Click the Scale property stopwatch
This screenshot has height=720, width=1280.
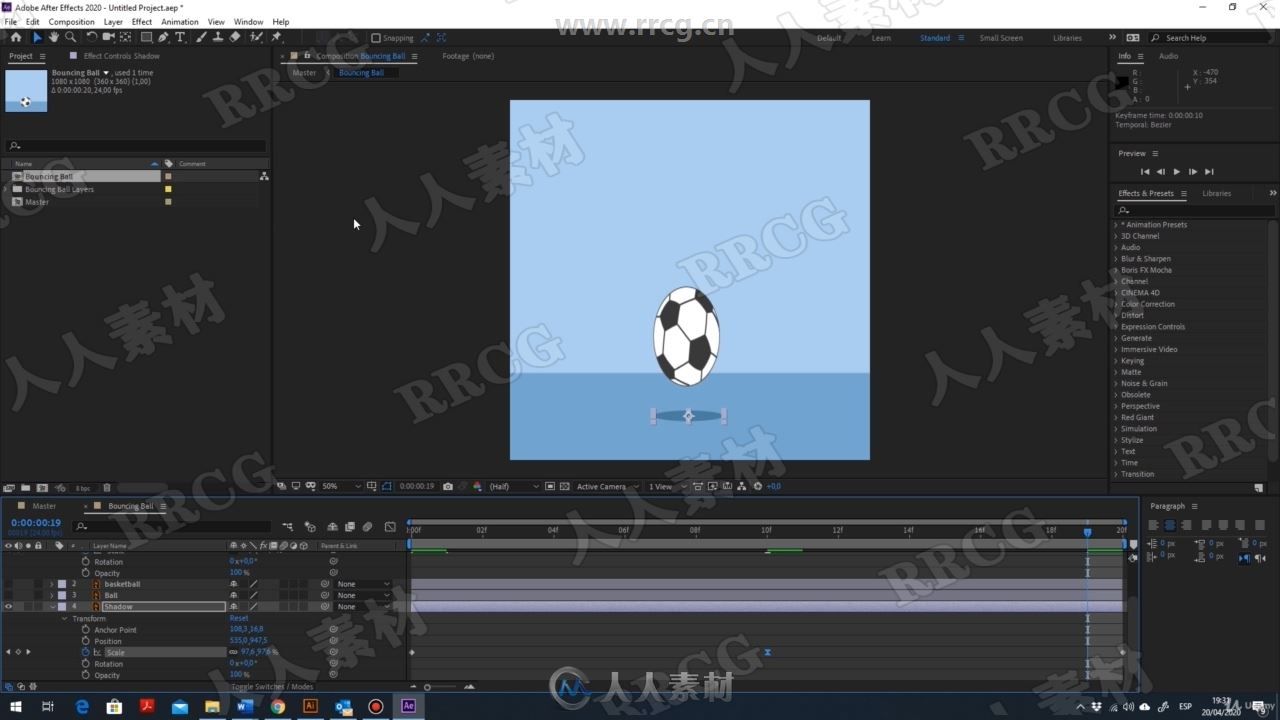click(x=86, y=652)
